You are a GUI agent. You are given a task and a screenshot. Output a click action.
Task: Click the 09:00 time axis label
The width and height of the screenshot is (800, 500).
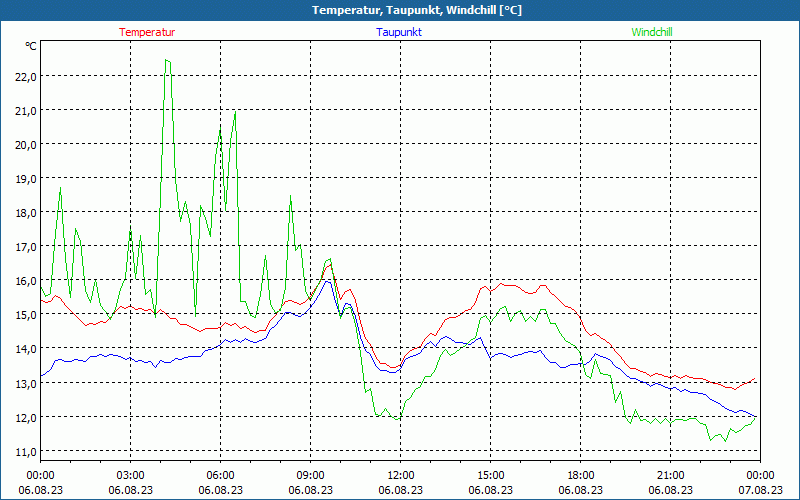coord(310,476)
